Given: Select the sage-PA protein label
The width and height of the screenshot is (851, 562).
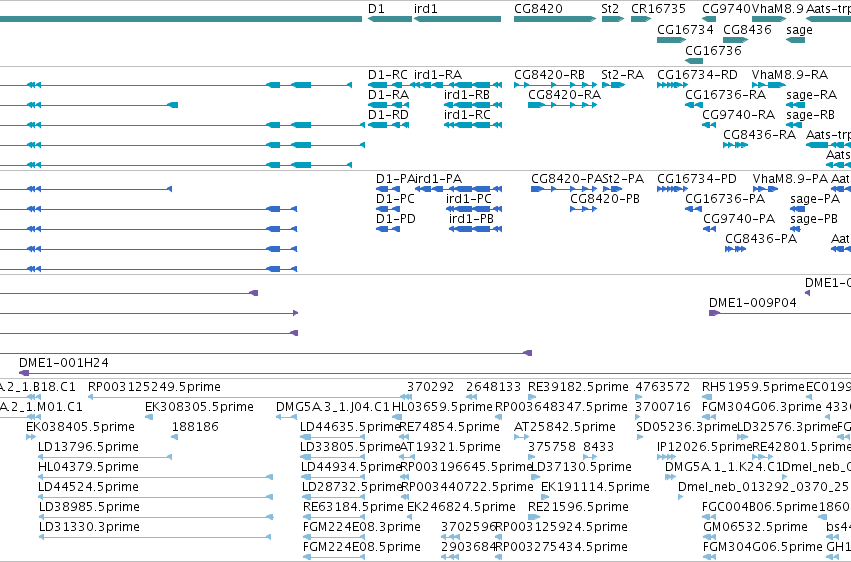Looking at the screenshot, I should pyautogui.click(x=815, y=199).
